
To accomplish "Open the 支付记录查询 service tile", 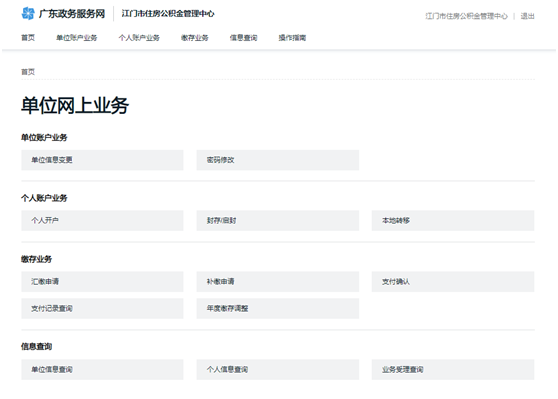I will point(102,308).
